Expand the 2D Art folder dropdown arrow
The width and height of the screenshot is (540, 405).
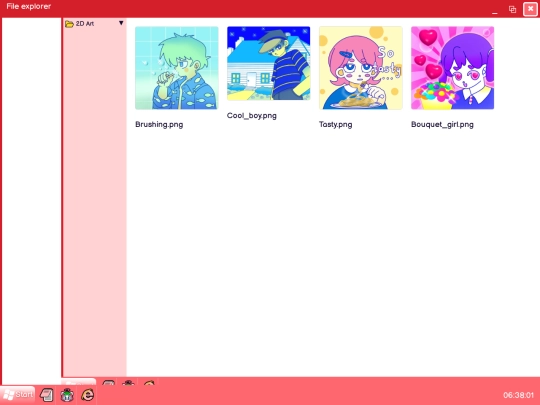pos(121,23)
